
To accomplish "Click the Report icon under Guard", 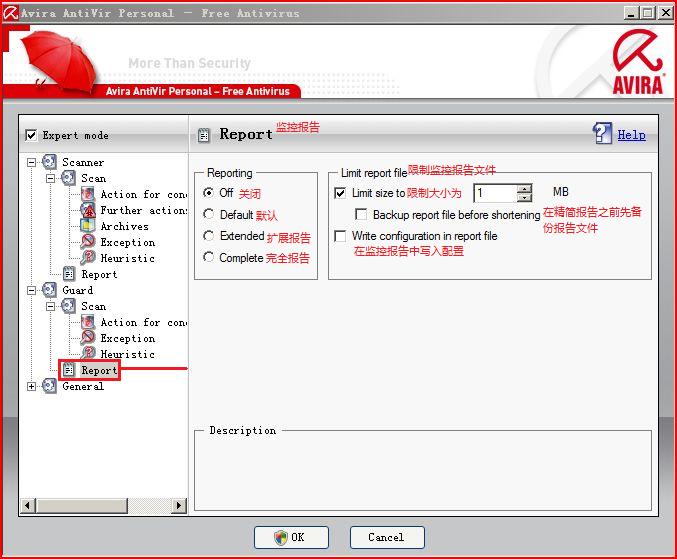I will [x=69, y=370].
